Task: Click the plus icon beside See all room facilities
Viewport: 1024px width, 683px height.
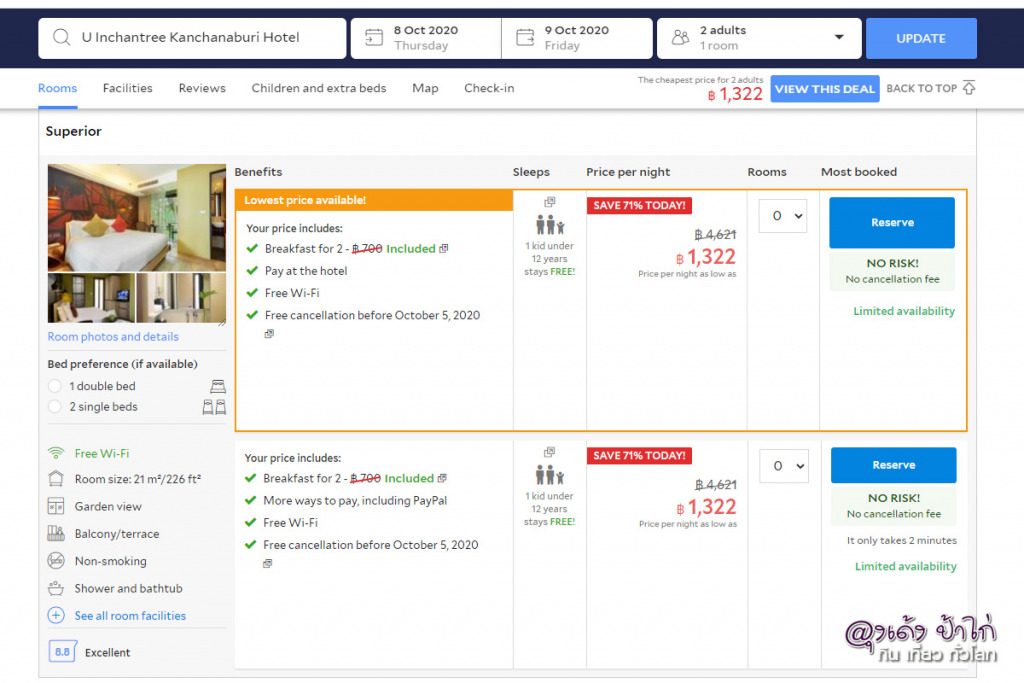Action: coord(56,616)
